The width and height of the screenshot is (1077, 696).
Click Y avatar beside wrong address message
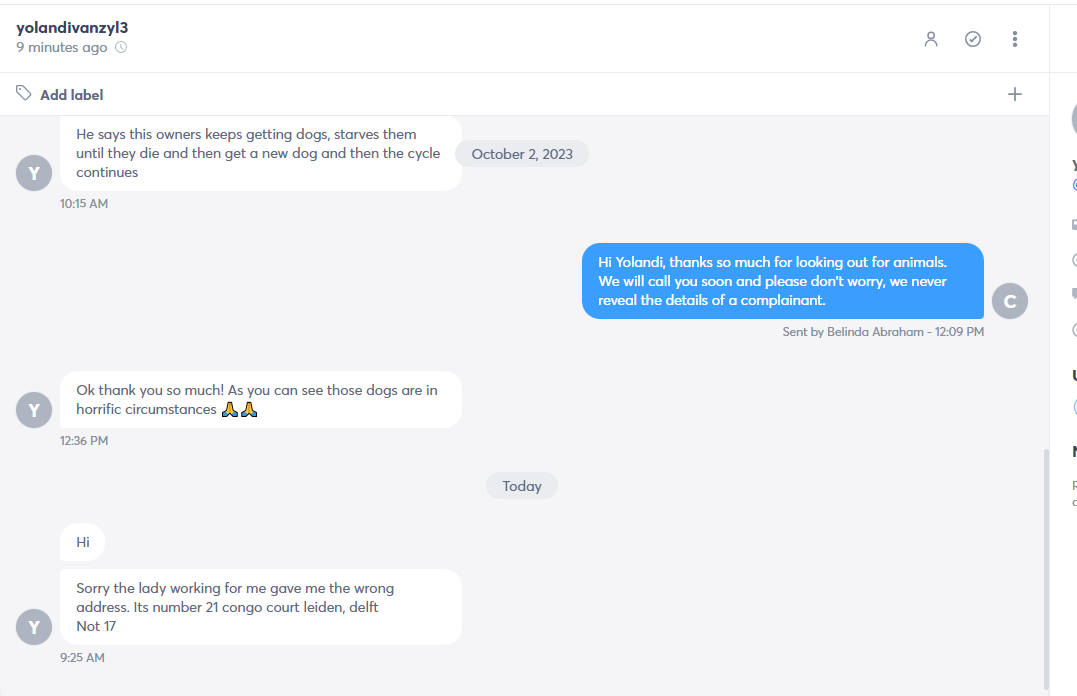click(x=34, y=627)
